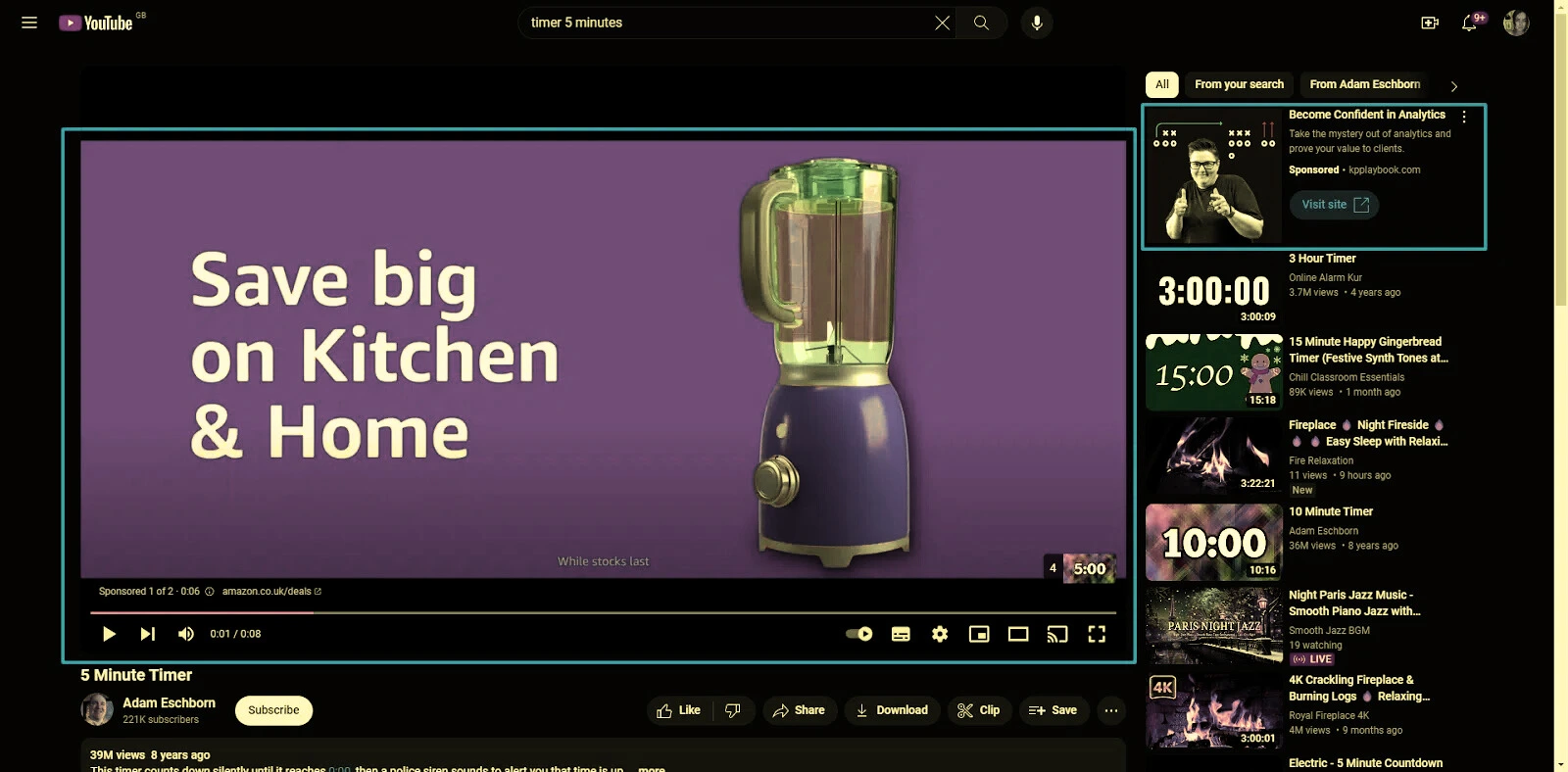Screen dimensions: 1568x772
Task: Open Smooth Jazz BGM channel
Action: click(x=1329, y=631)
